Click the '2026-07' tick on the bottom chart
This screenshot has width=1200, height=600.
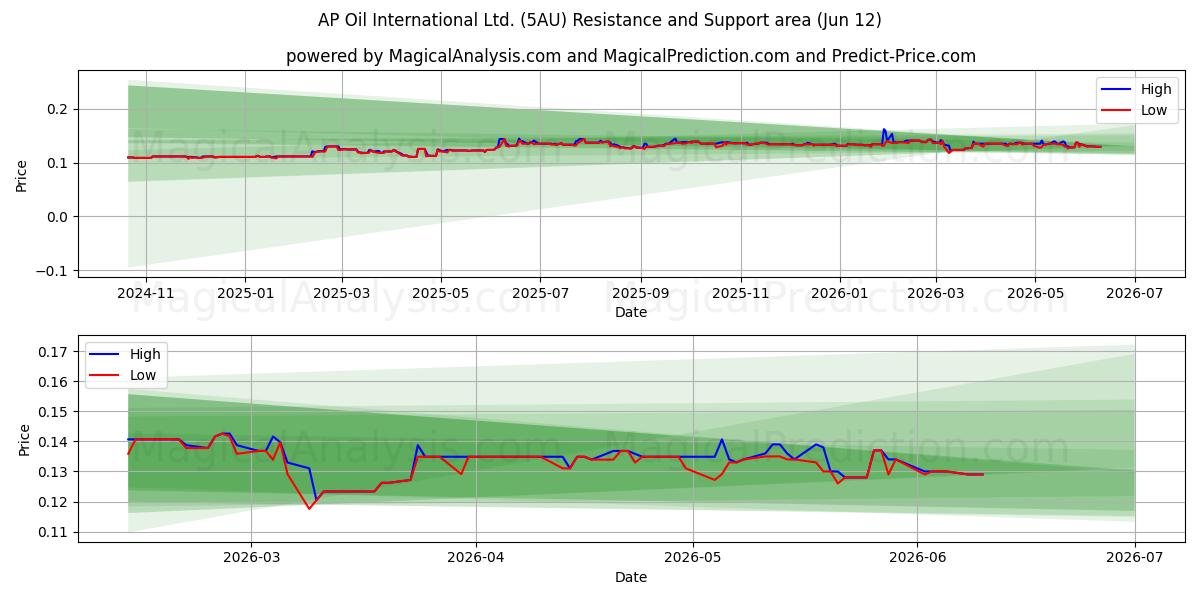[1135, 558]
